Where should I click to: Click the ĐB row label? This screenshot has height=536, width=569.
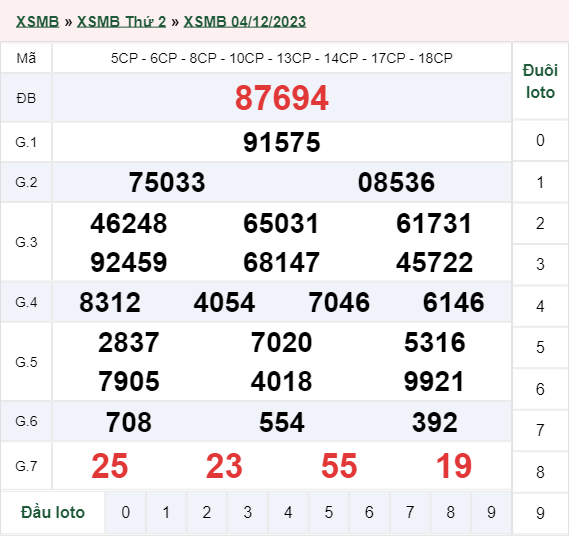click(26, 98)
